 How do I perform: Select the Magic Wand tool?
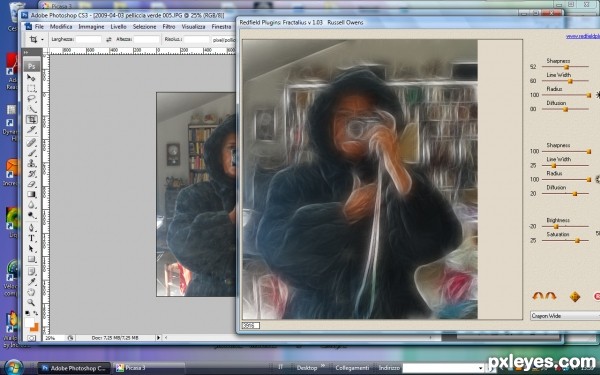tap(31, 109)
